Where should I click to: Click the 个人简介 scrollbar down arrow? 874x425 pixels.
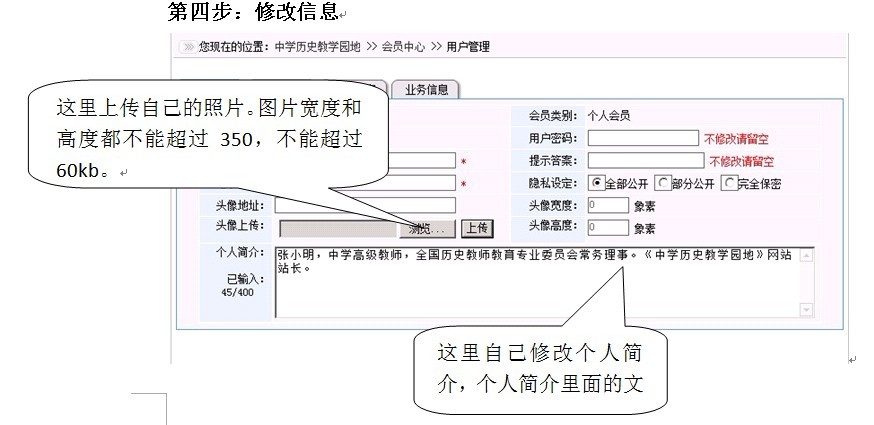pos(808,310)
